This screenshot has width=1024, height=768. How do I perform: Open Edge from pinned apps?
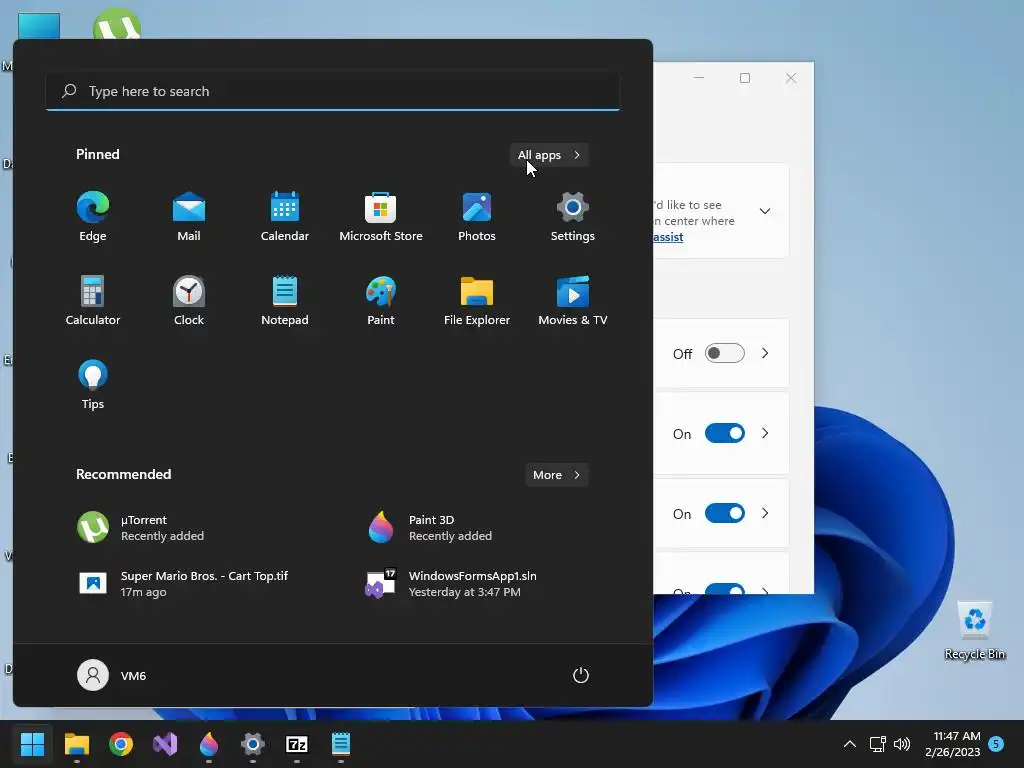[x=93, y=217]
